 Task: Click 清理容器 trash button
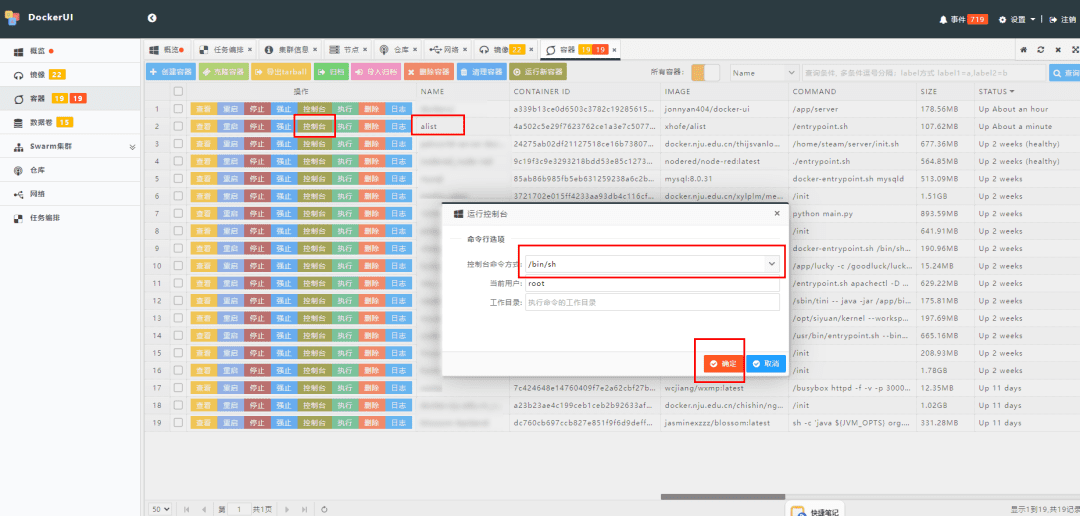482,72
